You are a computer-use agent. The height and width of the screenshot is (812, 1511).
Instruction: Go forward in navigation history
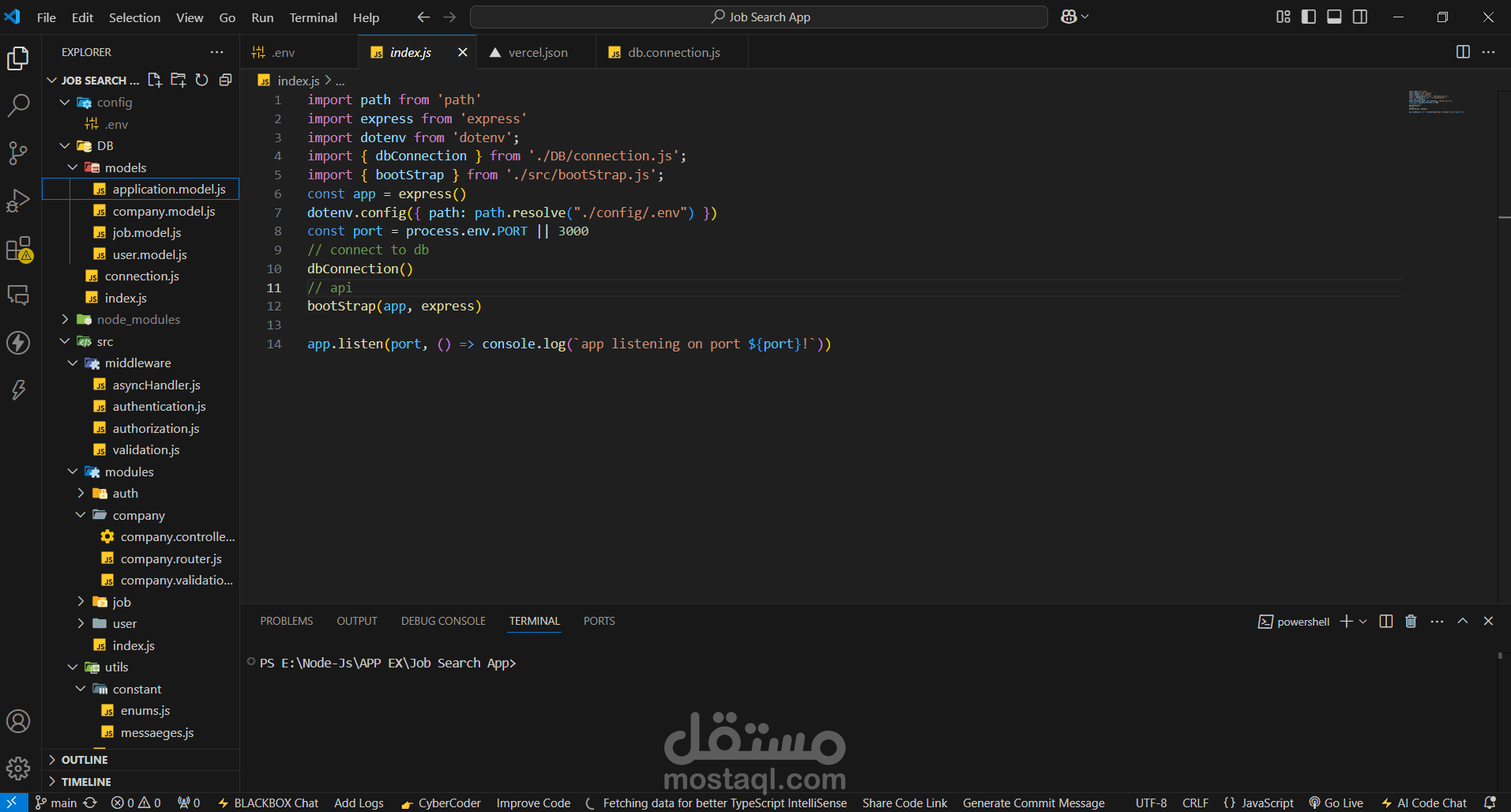pos(449,17)
